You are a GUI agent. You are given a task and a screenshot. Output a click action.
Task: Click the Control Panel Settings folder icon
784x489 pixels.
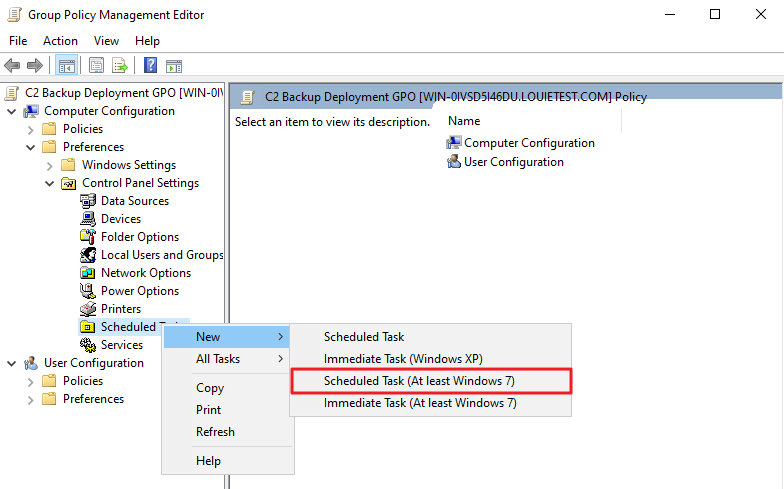tap(68, 183)
